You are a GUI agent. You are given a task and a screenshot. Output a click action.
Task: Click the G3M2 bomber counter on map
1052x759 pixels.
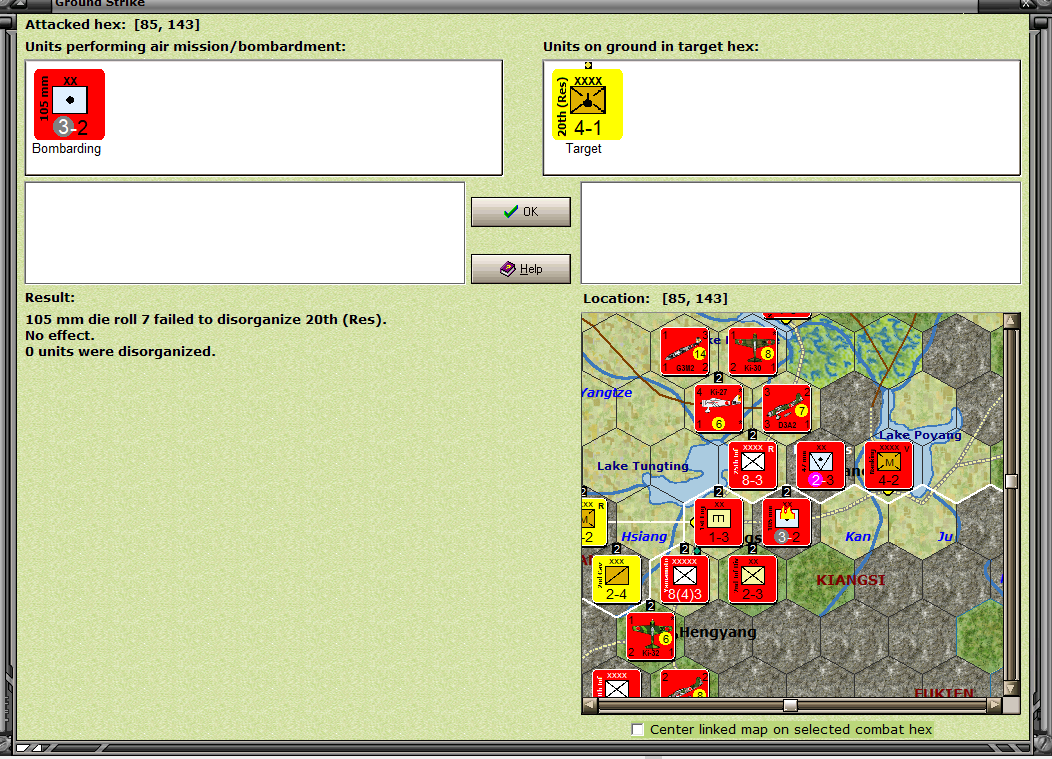tap(684, 351)
